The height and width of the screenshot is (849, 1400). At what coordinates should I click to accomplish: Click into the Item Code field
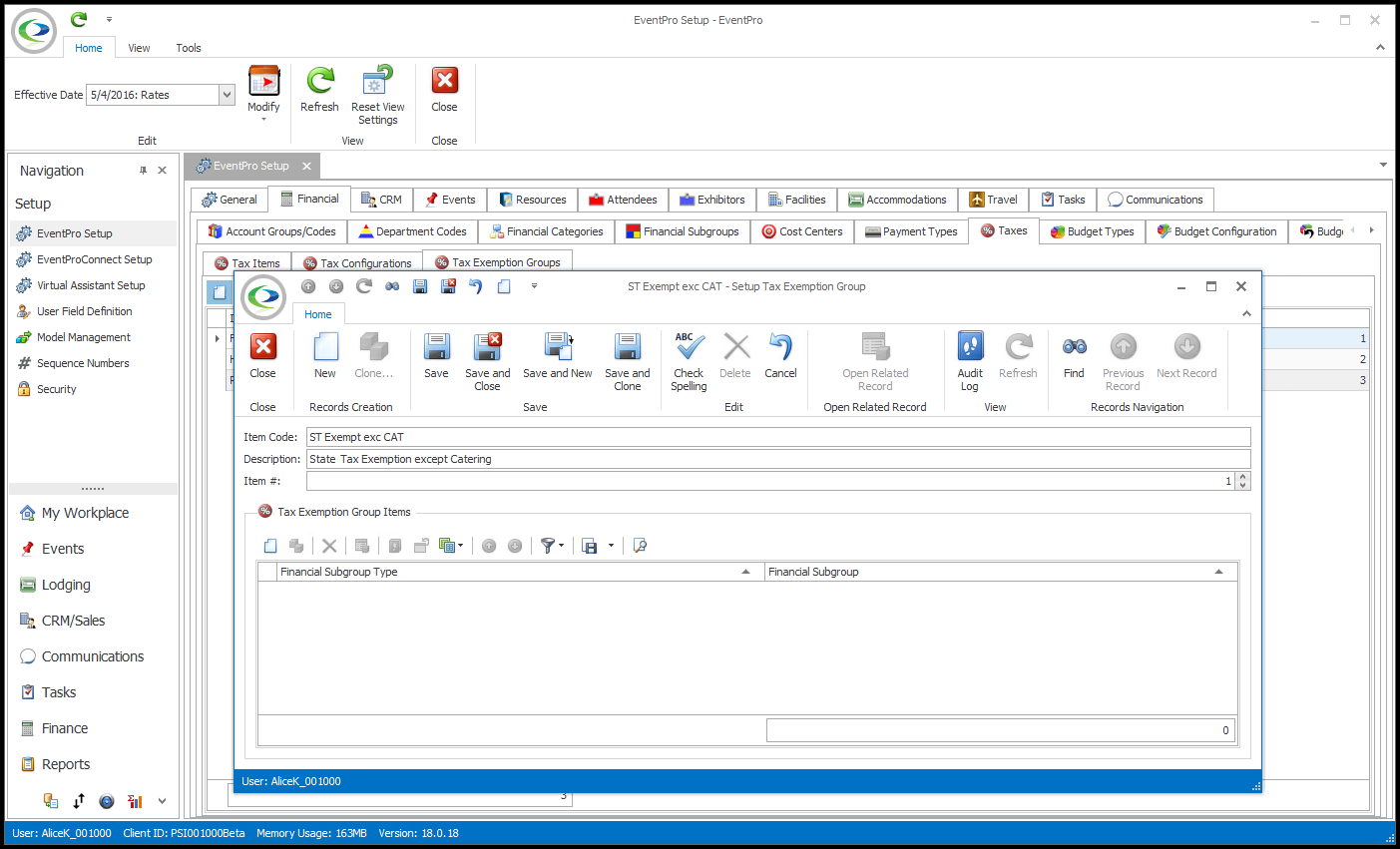tap(777, 437)
